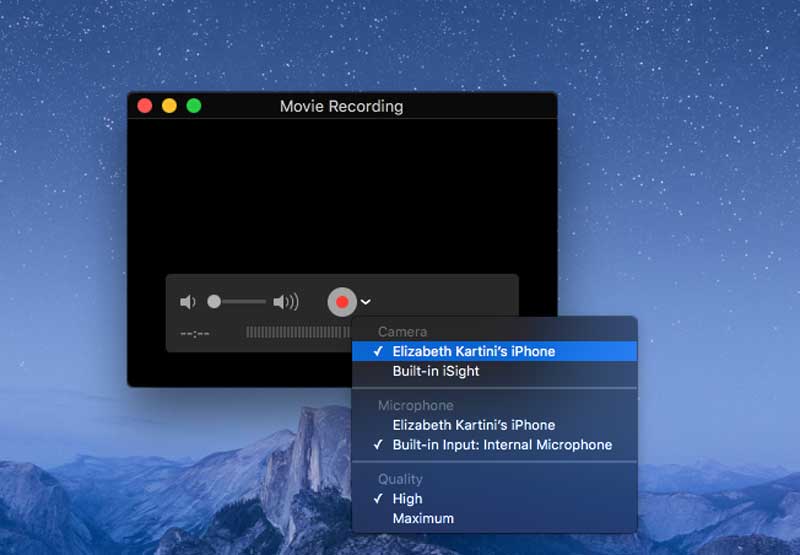Click the high volume speaker icon

point(286,302)
